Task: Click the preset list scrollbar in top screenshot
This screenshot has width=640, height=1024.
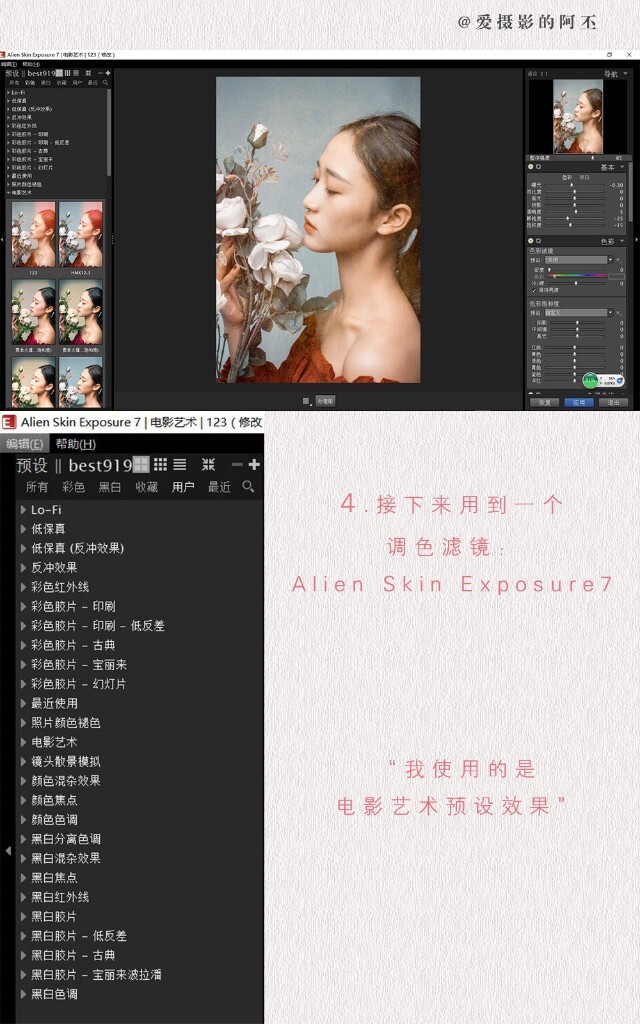Action: click(x=108, y=133)
